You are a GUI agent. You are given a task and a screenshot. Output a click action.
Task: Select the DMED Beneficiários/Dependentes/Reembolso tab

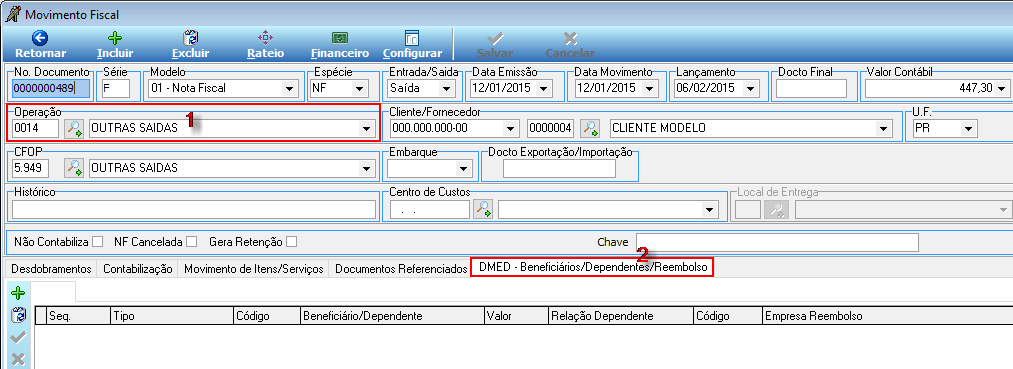click(592, 267)
